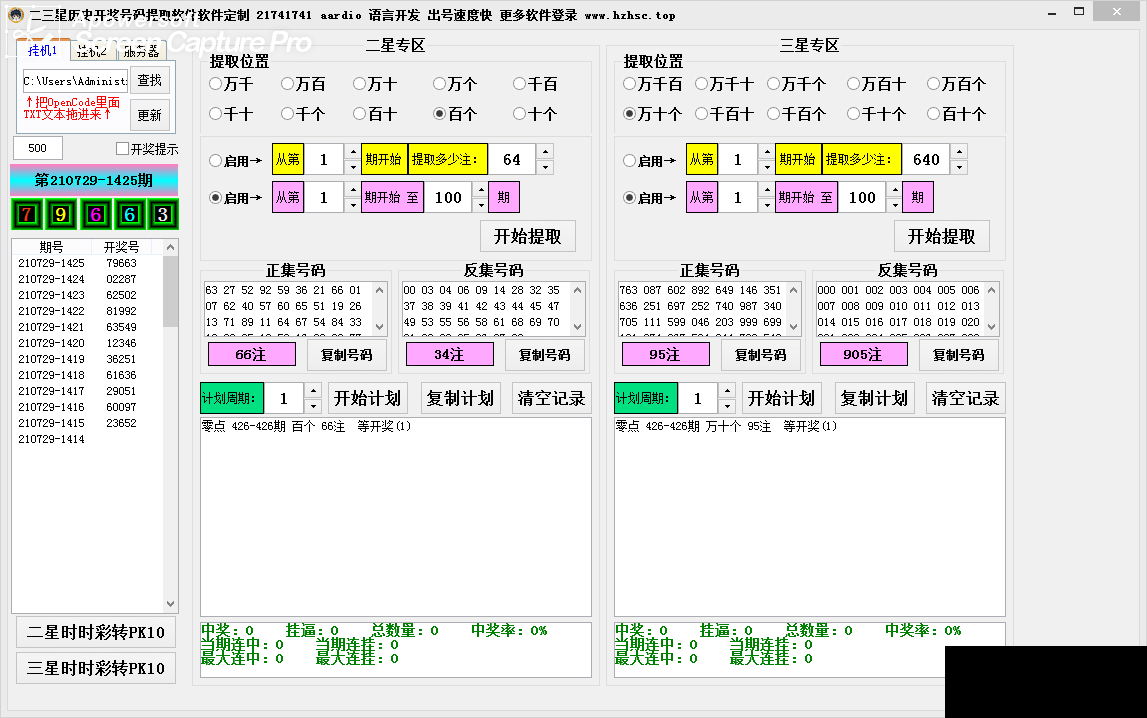Viewport: 1147px width, 718px height.
Task: Click the 第210729-1425期 banner
Action: [x=94, y=181]
